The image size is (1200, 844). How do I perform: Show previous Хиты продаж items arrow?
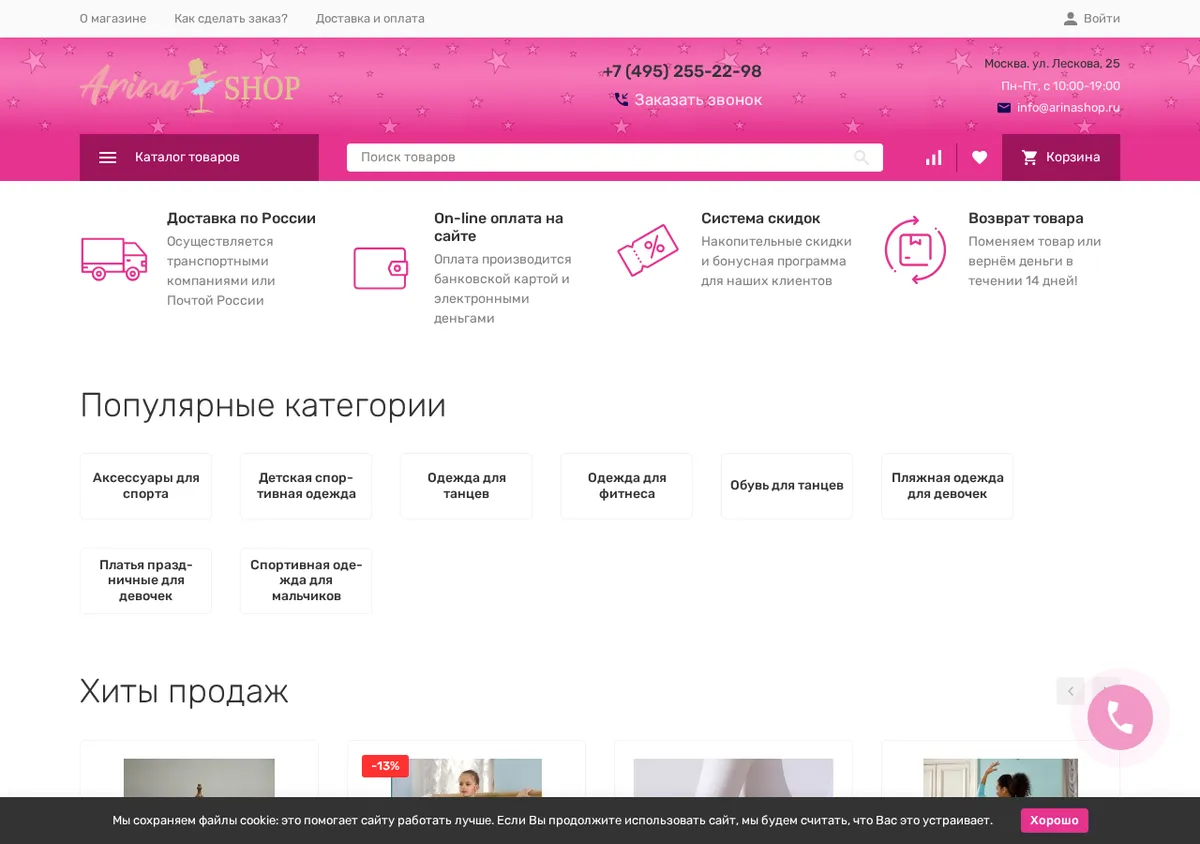click(1070, 691)
